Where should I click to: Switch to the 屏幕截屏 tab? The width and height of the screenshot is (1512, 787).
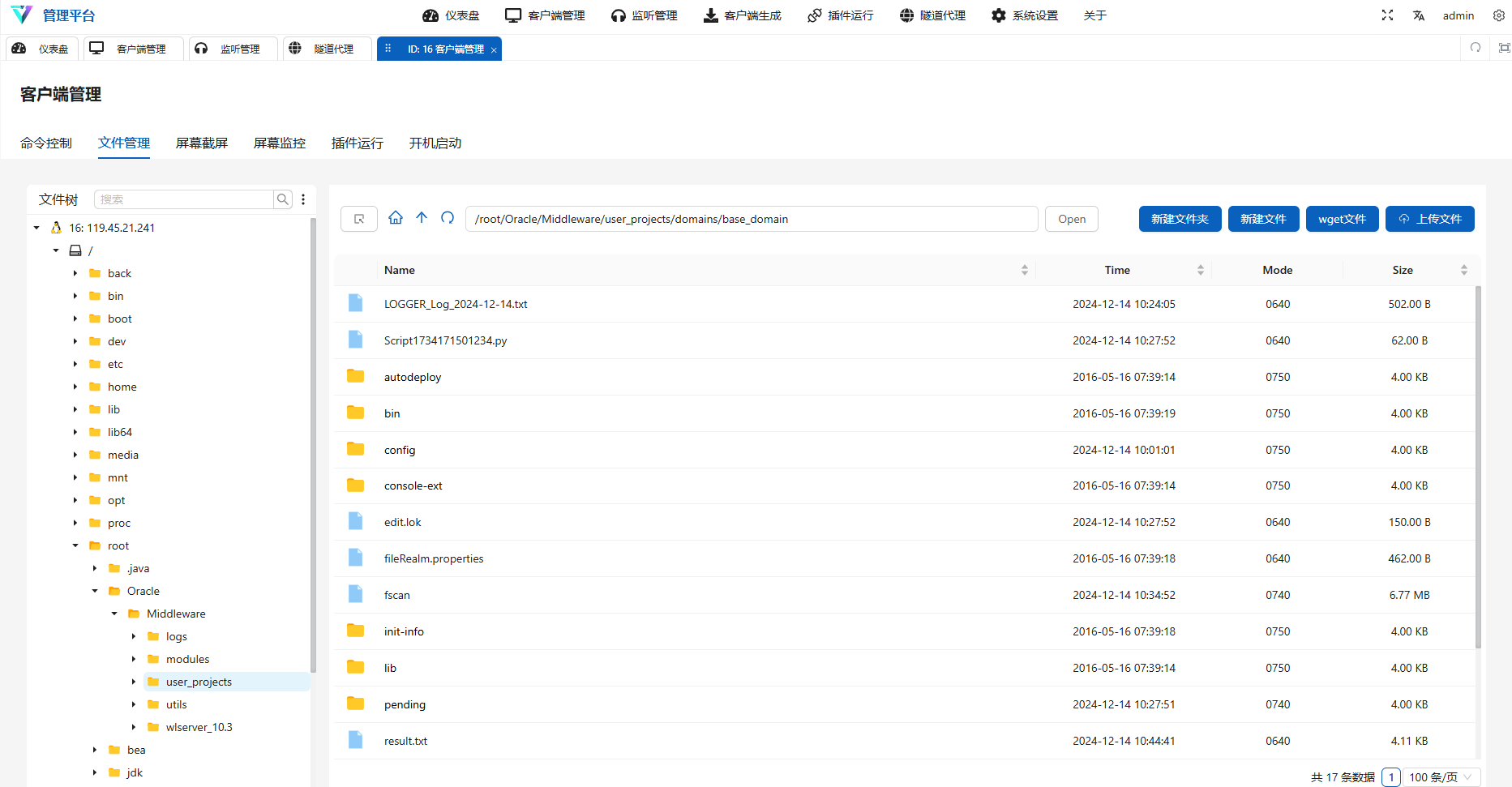click(202, 143)
